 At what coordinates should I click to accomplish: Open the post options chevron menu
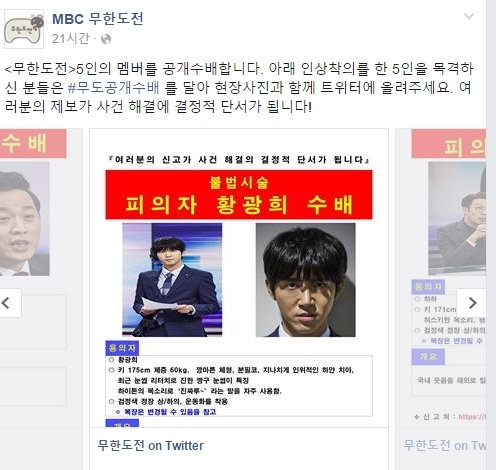469,16
